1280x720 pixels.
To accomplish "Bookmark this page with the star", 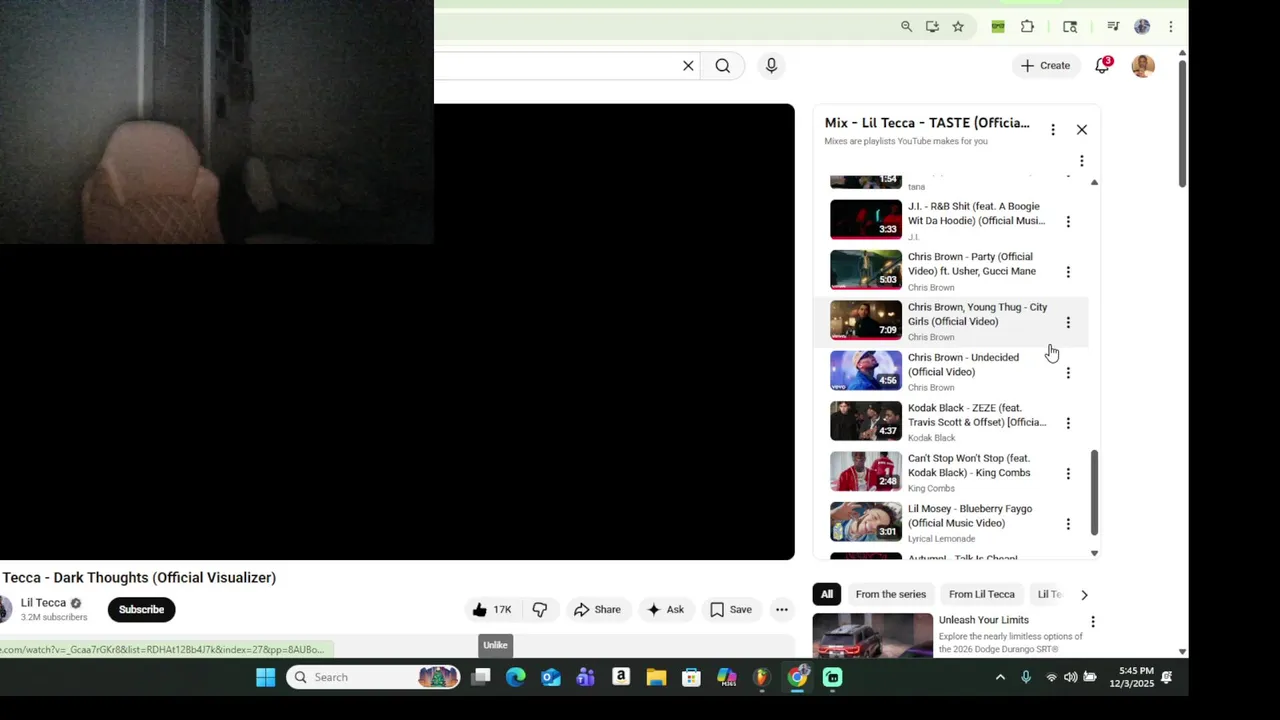I will pyautogui.click(x=958, y=27).
